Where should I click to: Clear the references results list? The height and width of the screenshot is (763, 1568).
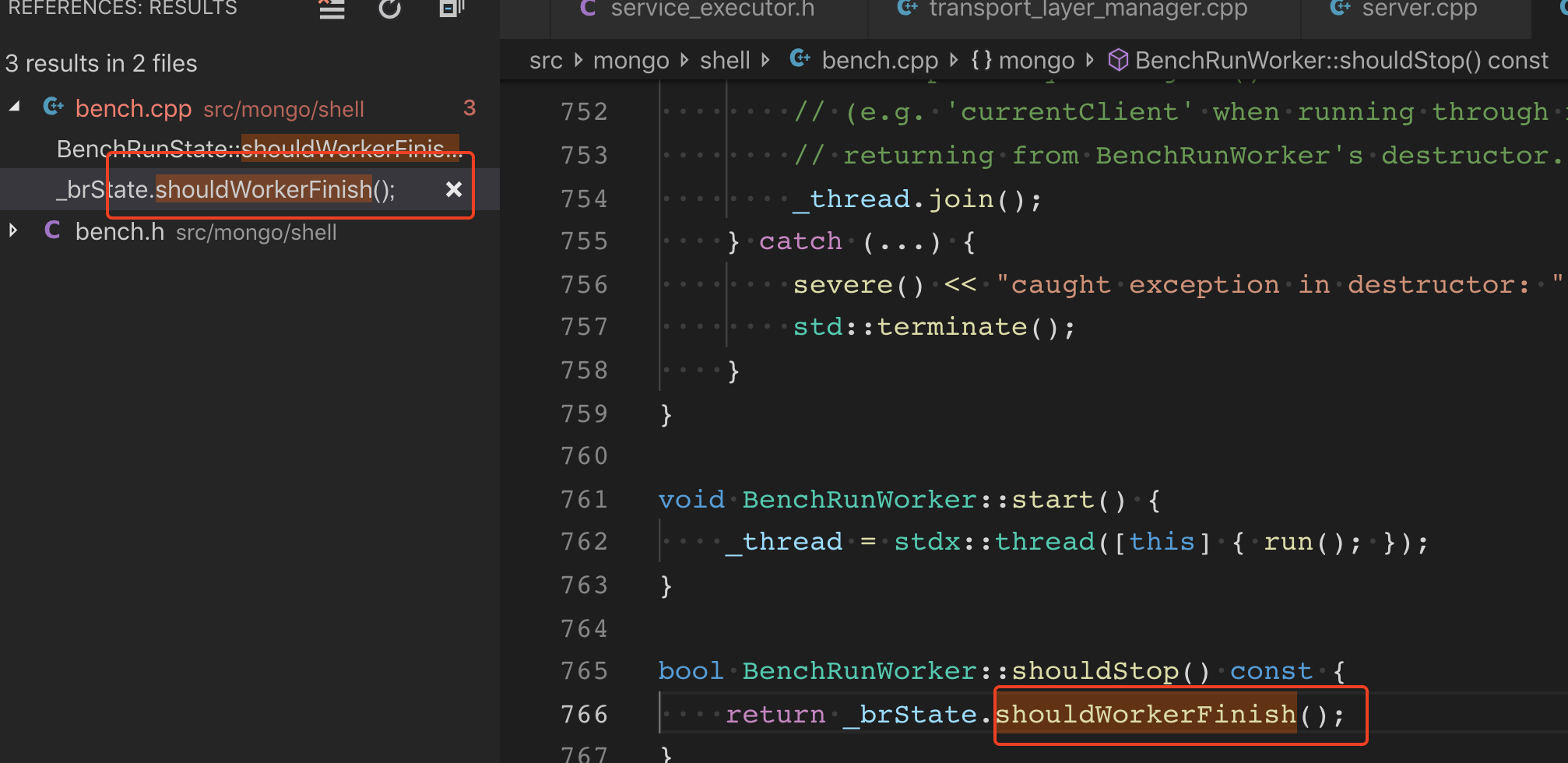tap(332, 9)
